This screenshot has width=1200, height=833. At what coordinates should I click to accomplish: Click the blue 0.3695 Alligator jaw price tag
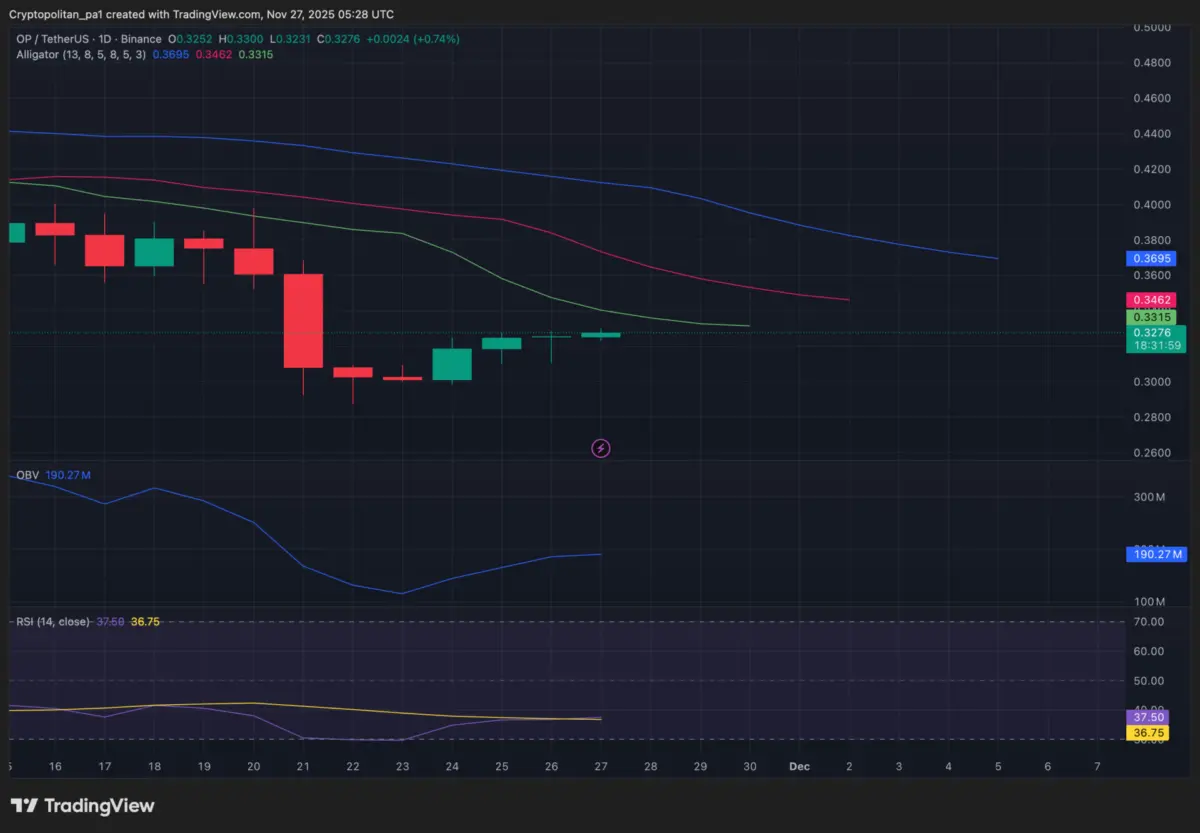pyautogui.click(x=1151, y=258)
